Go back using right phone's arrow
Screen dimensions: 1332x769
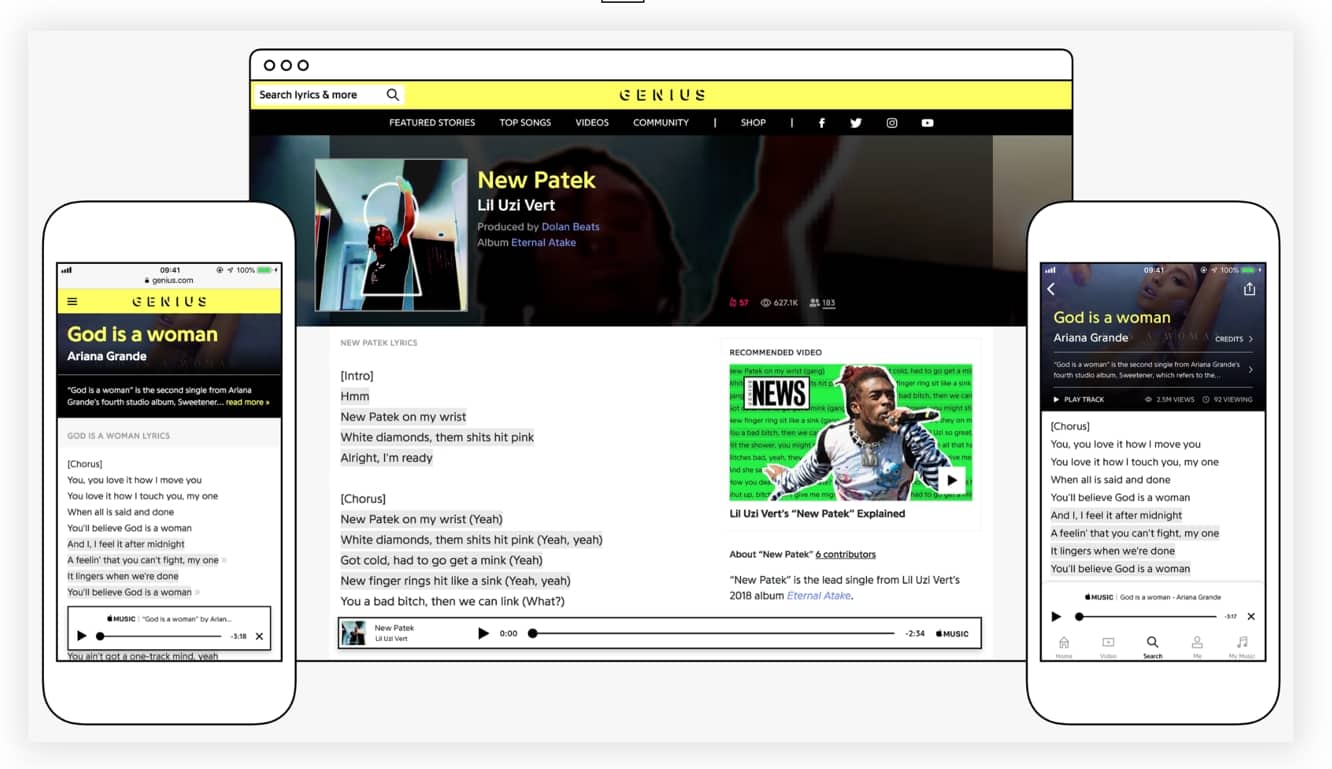pyautogui.click(x=1051, y=289)
